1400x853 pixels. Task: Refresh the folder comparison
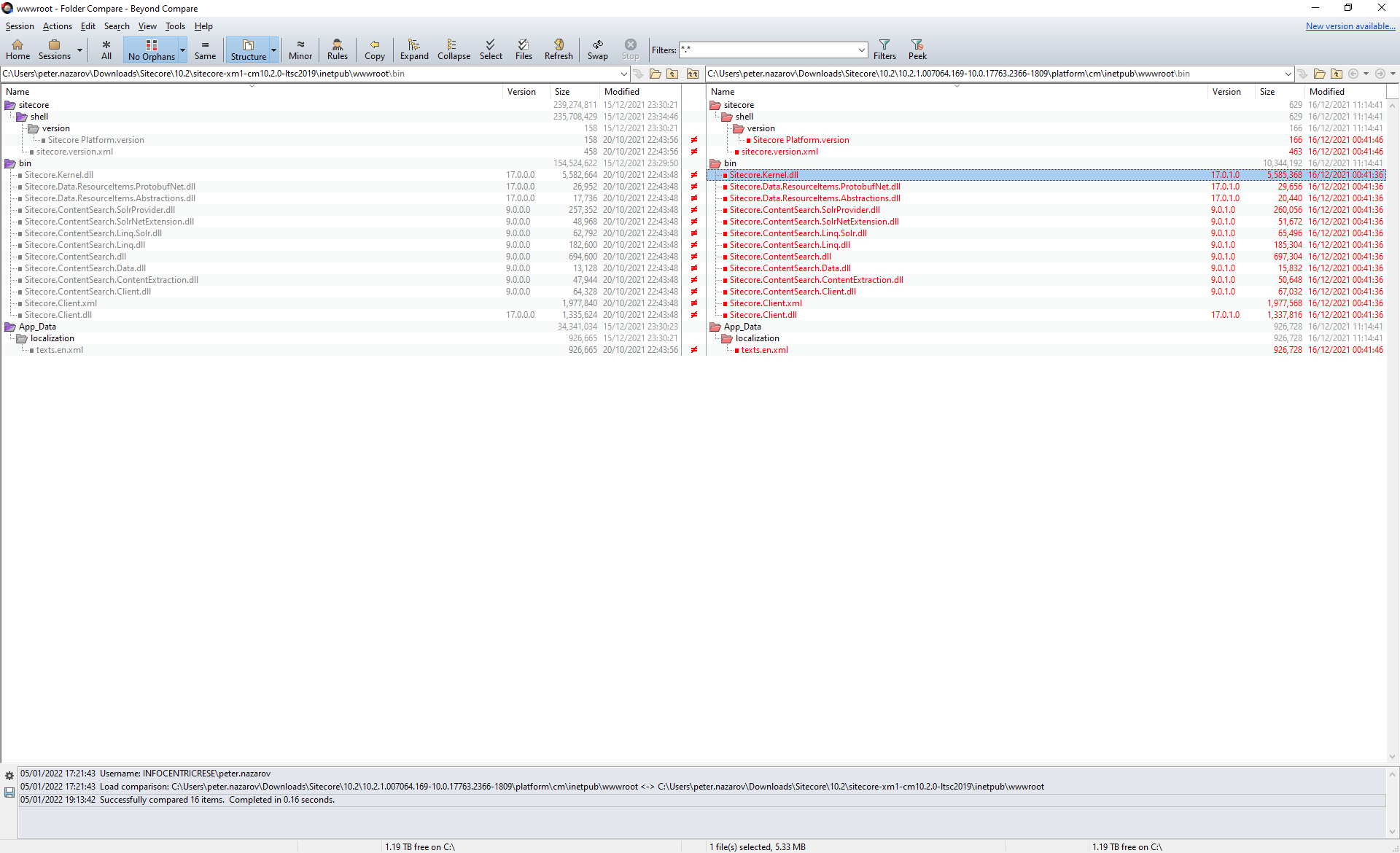point(559,49)
